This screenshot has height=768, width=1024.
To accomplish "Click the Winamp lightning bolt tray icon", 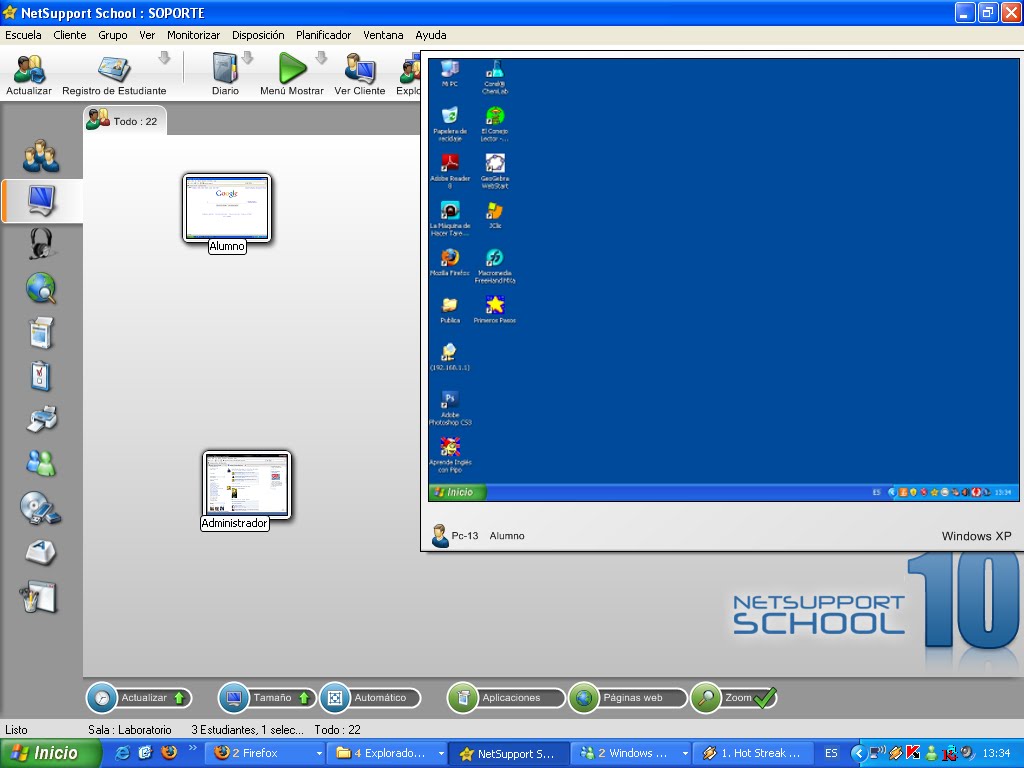I will click(x=895, y=753).
